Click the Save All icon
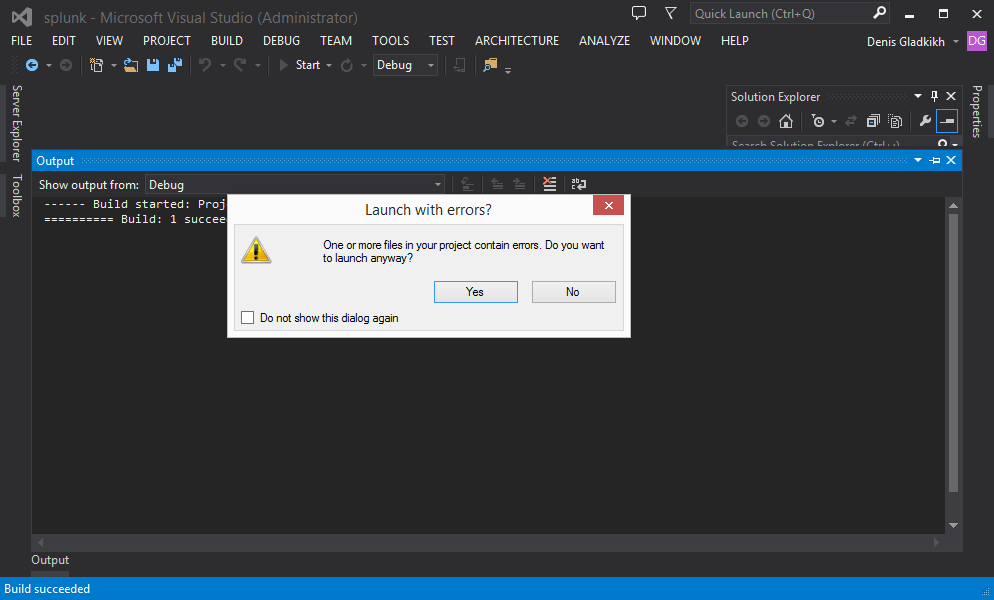994x600 pixels. pyautogui.click(x=175, y=65)
